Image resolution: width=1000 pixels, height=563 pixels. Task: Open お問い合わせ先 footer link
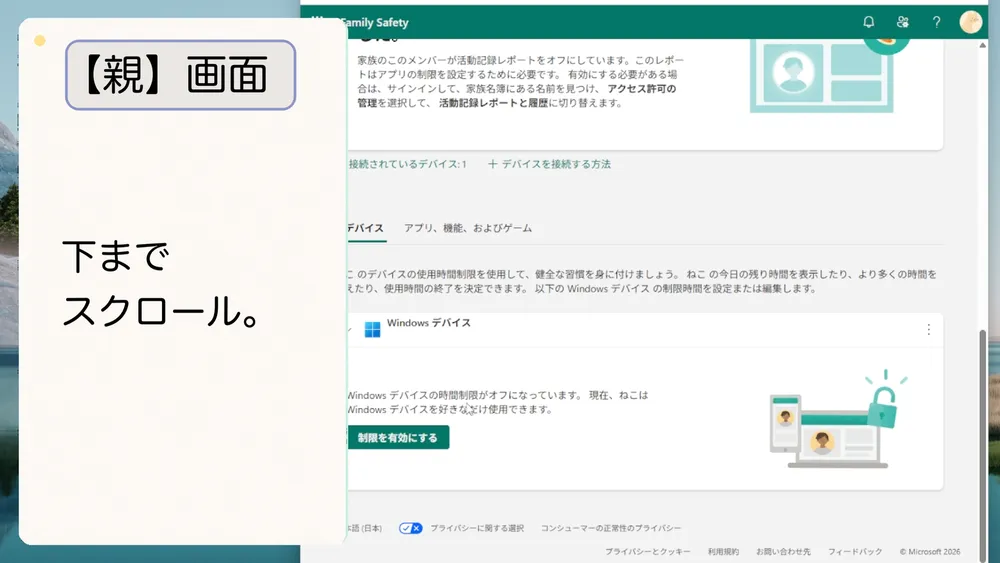[x=783, y=552]
